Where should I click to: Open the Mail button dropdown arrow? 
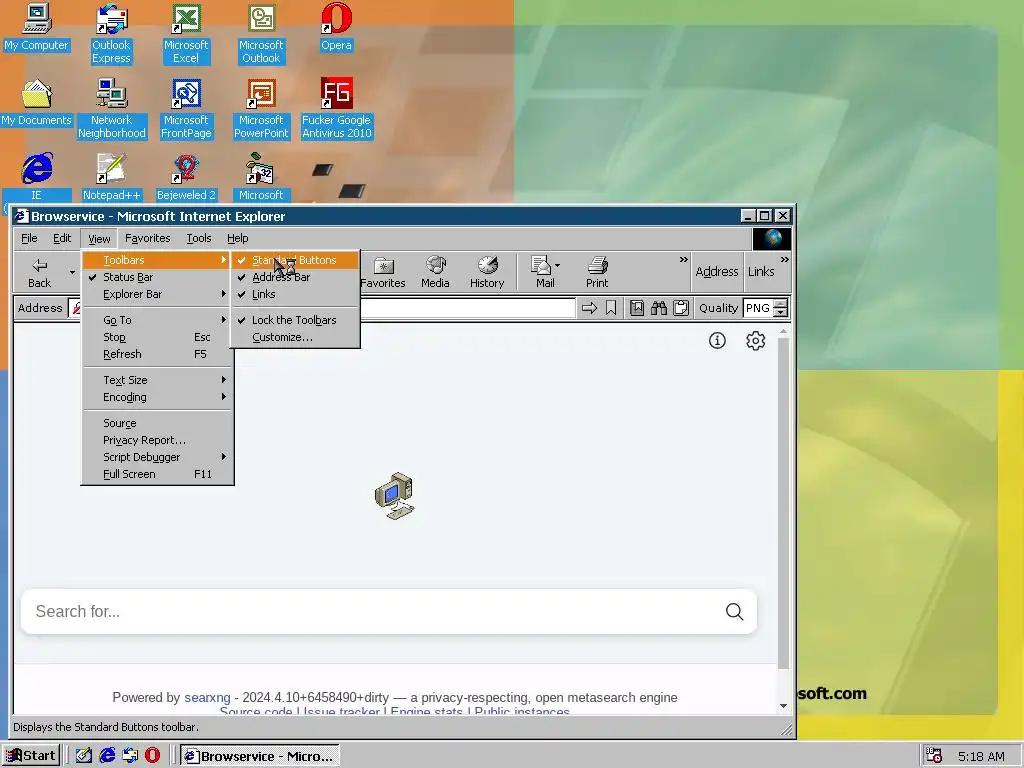click(557, 266)
